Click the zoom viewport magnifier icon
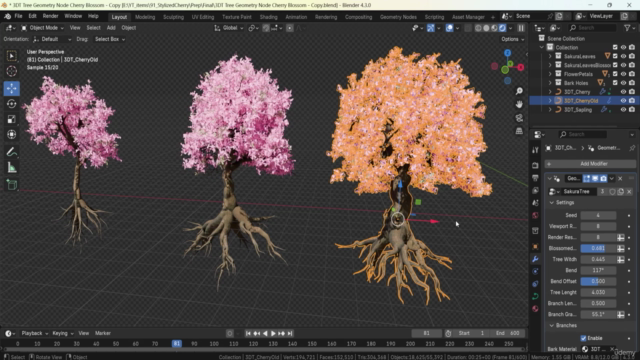Viewport: 640px width, 360px height. pyautogui.click(x=519, y=91)
